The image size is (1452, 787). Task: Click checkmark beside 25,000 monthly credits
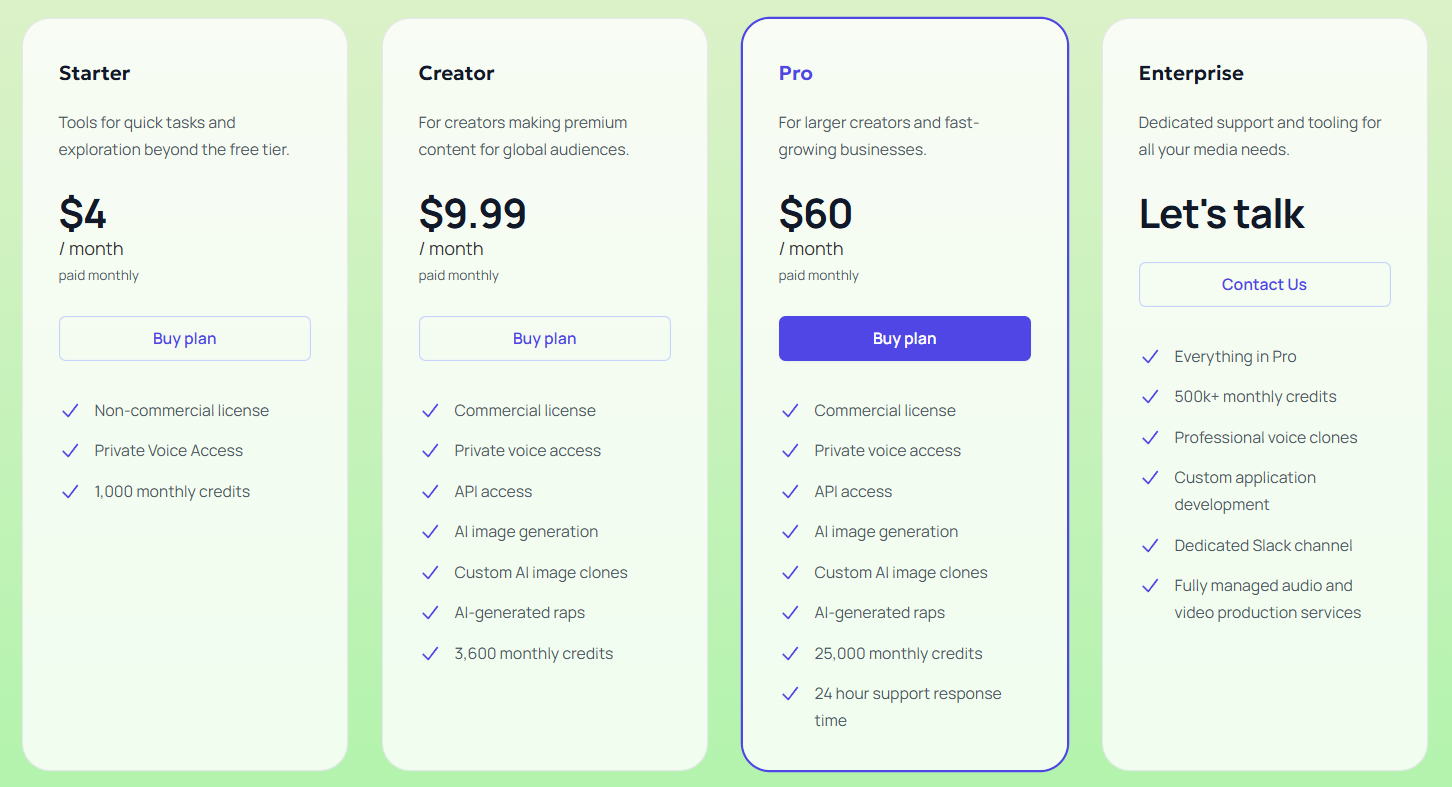[x=790, y=654]
